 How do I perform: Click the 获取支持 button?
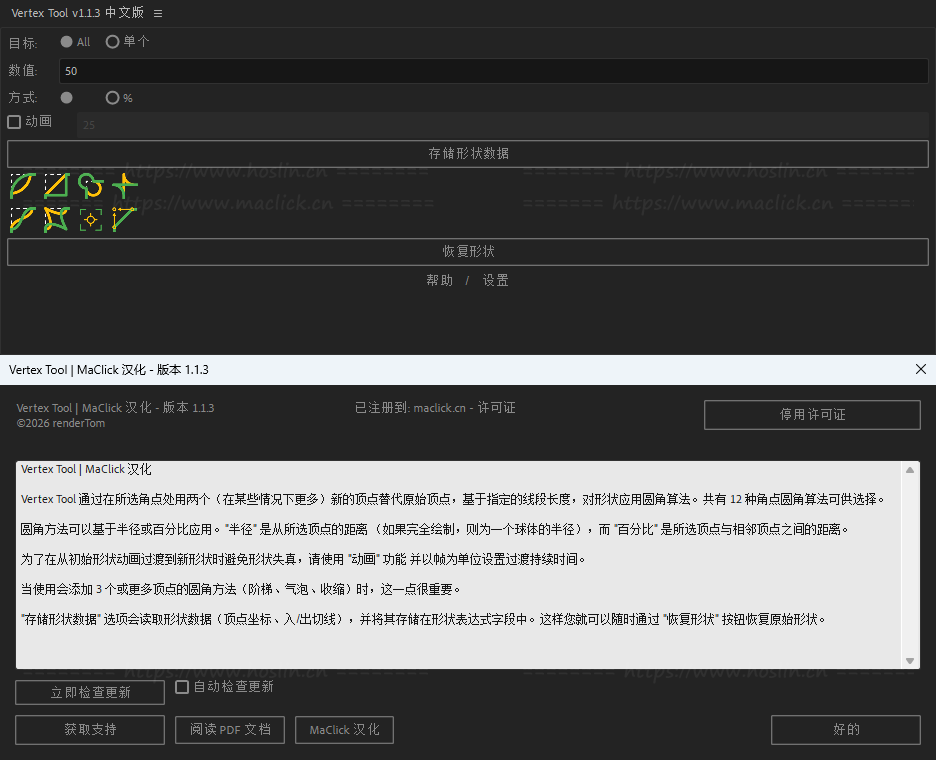coord(90,730)
